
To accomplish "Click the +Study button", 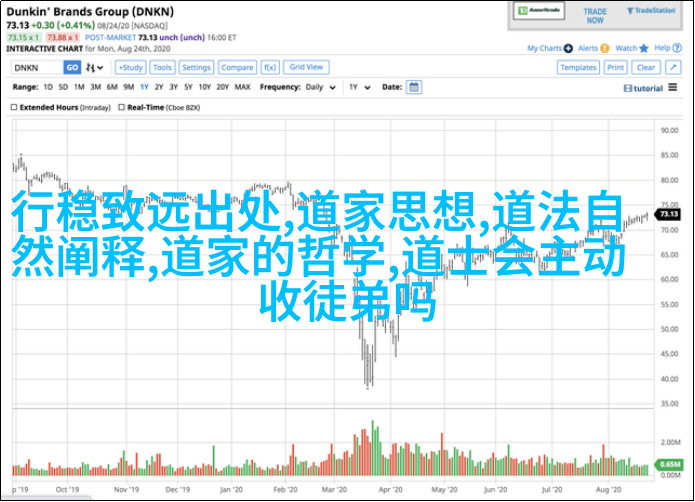I will [x=131, y=68].
